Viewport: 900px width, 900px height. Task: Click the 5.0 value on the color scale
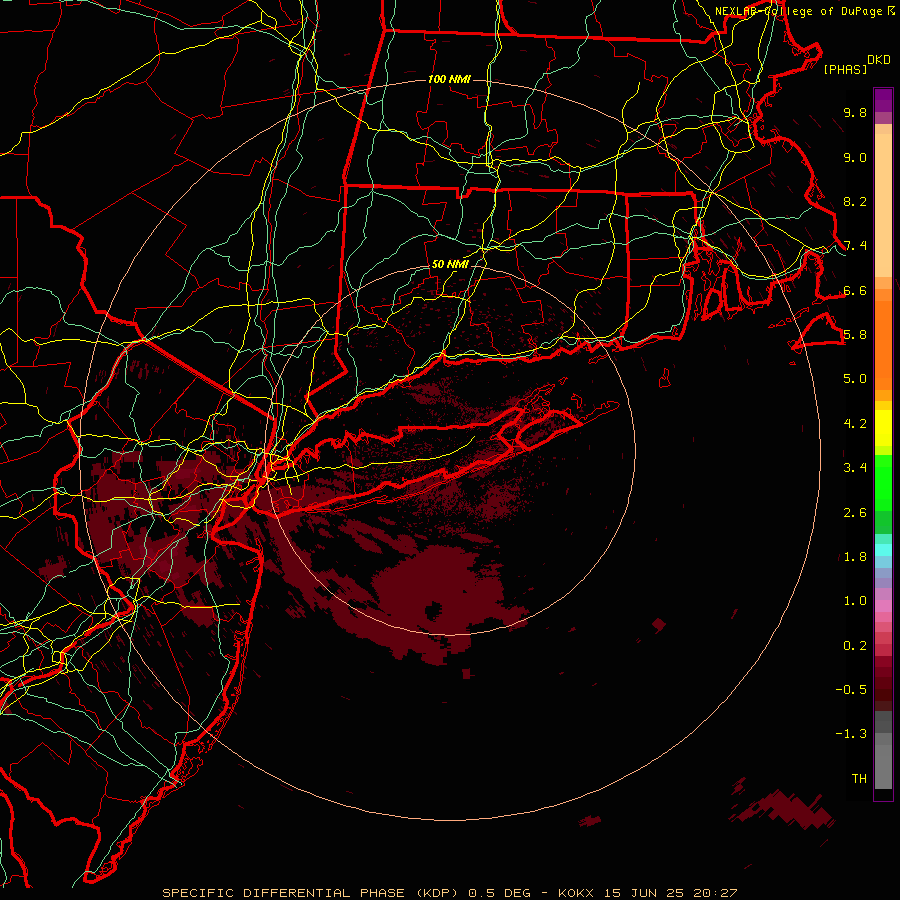pyautogui.click(x=855, y=379)
